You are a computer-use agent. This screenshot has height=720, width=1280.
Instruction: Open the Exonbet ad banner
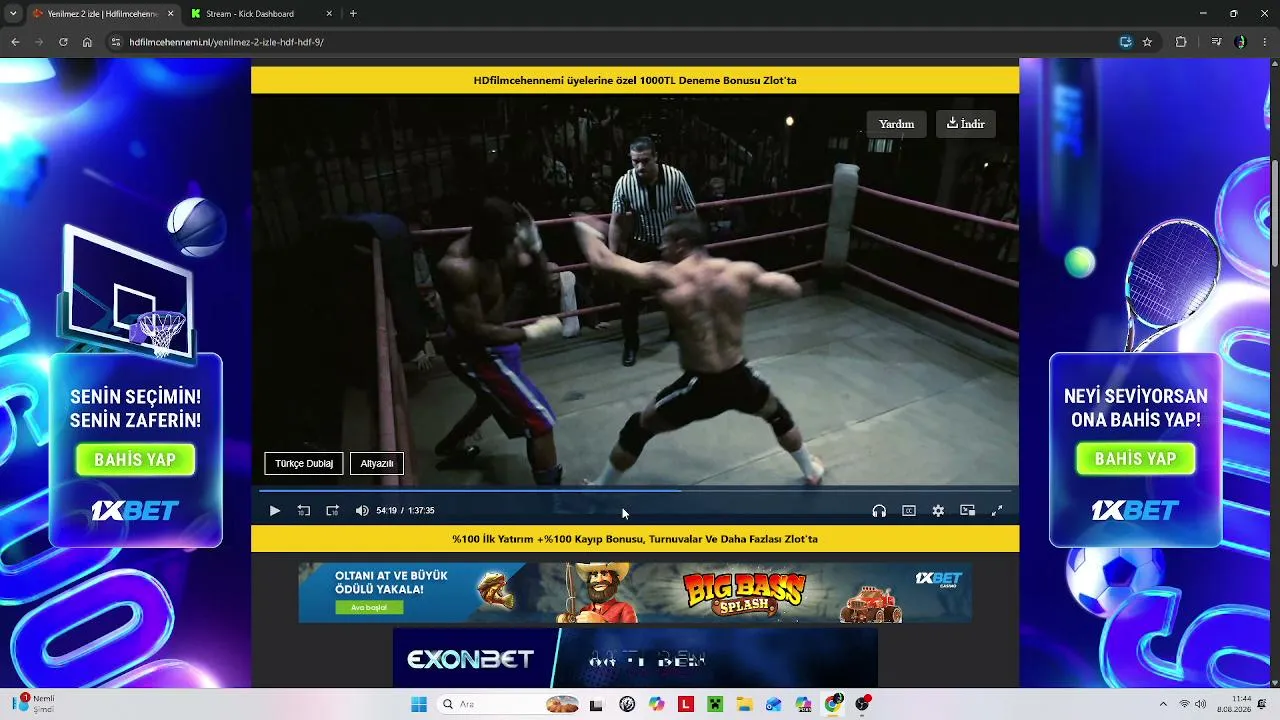[635, 658]
